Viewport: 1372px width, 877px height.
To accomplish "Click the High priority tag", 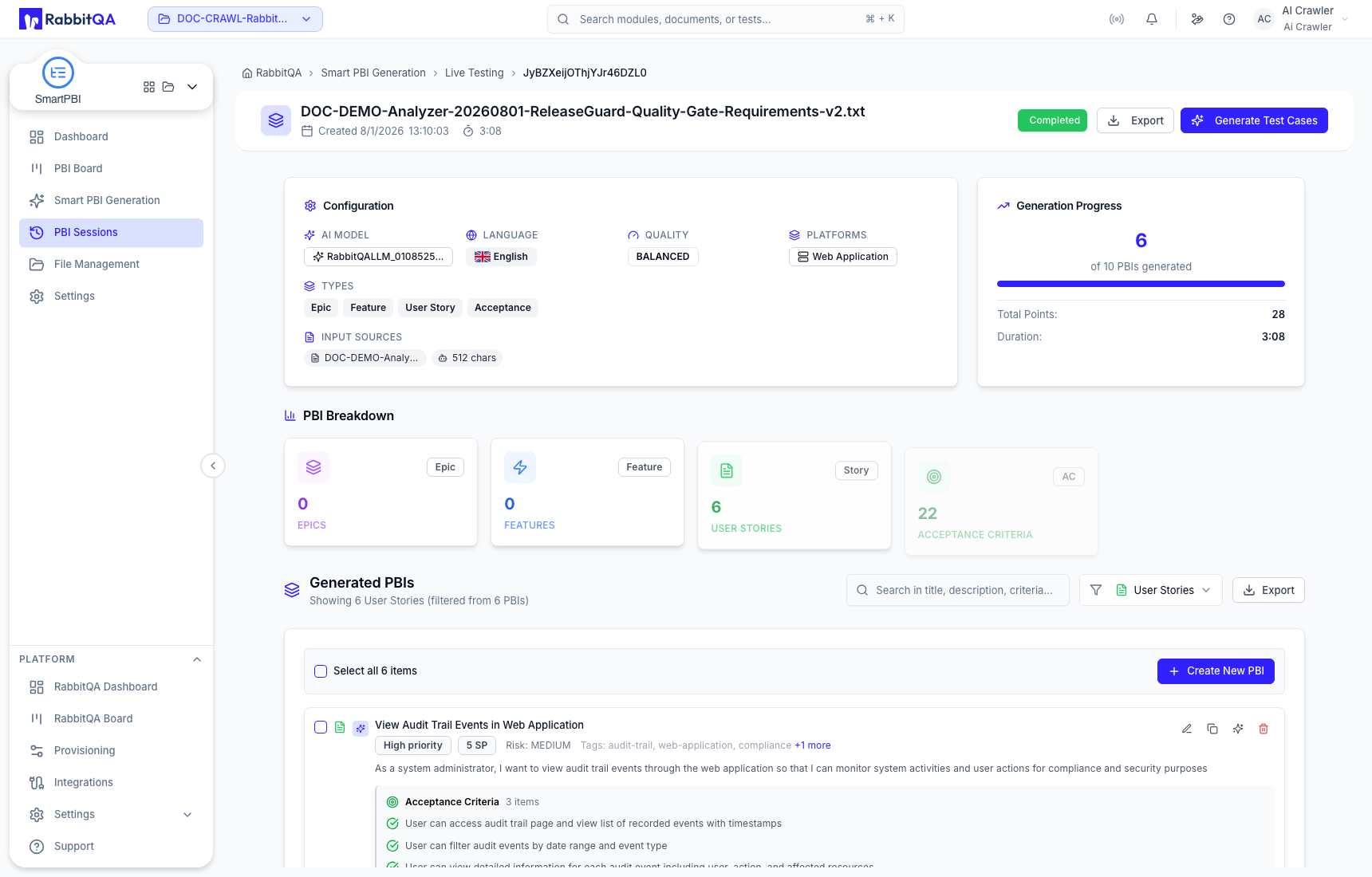I will tap(413, 745).
